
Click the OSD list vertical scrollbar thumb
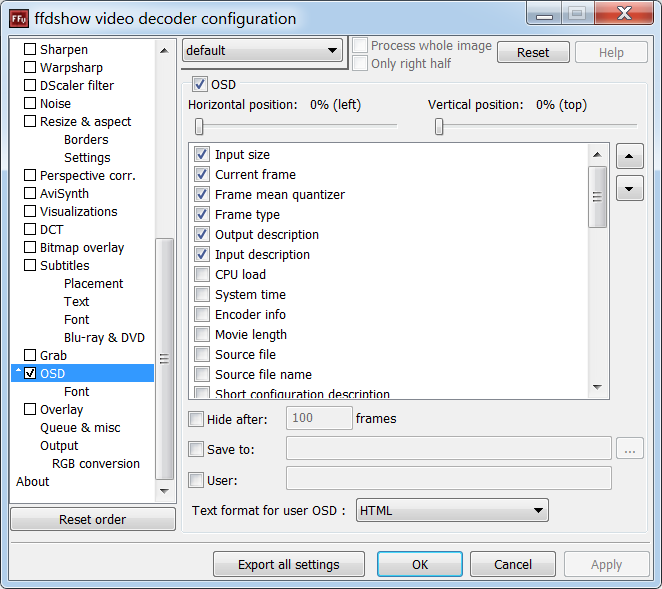[597, 197]
